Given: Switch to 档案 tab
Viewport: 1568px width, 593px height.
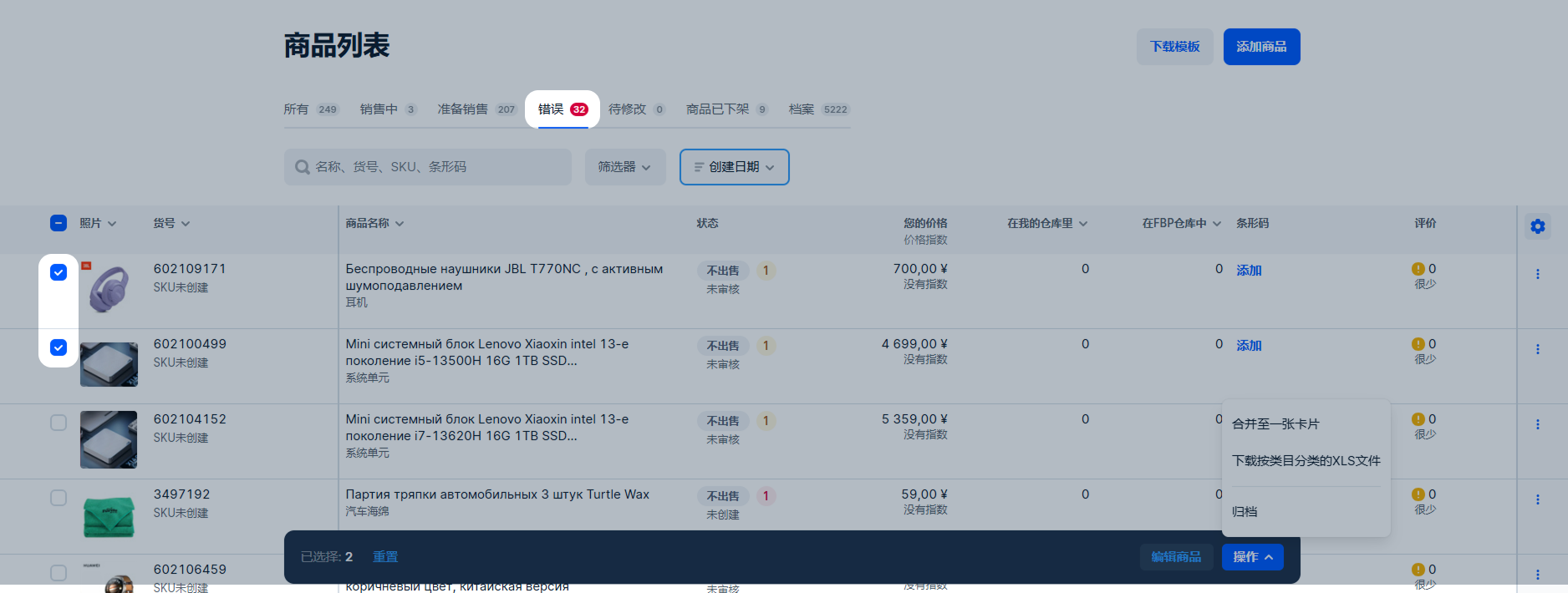Looking at the screenshot, I should pos(819,109).
